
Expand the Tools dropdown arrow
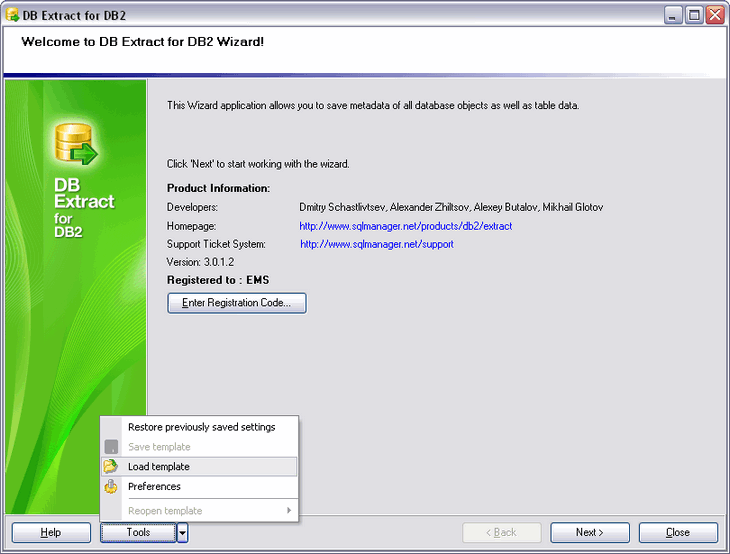[183, 533]
